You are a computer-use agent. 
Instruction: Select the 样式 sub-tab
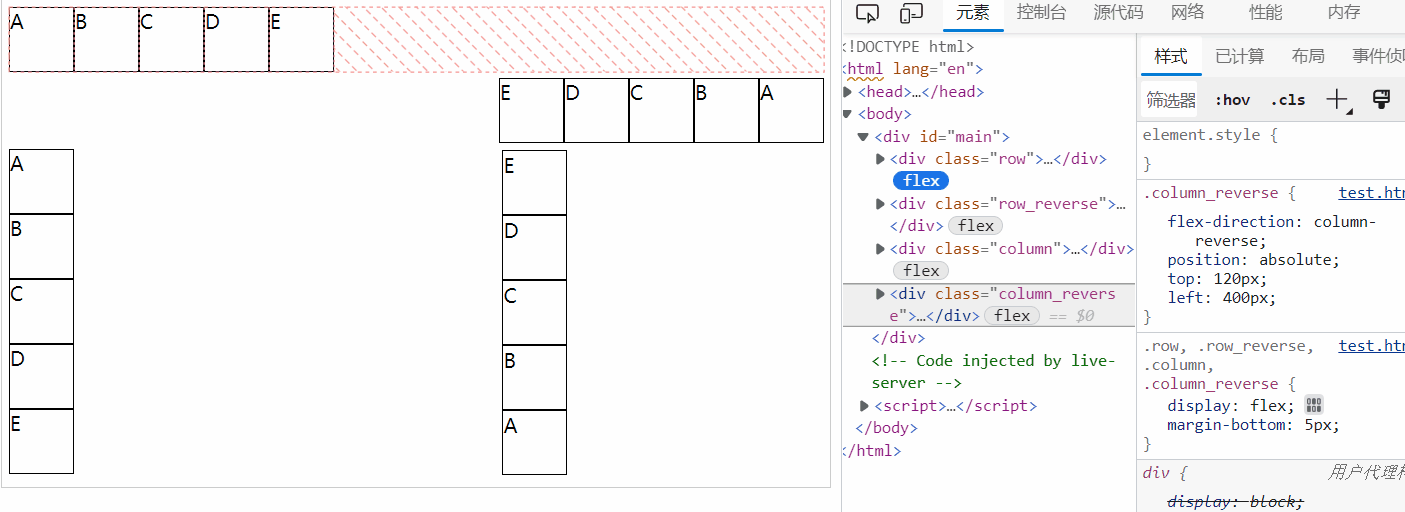click(1171, 56)
